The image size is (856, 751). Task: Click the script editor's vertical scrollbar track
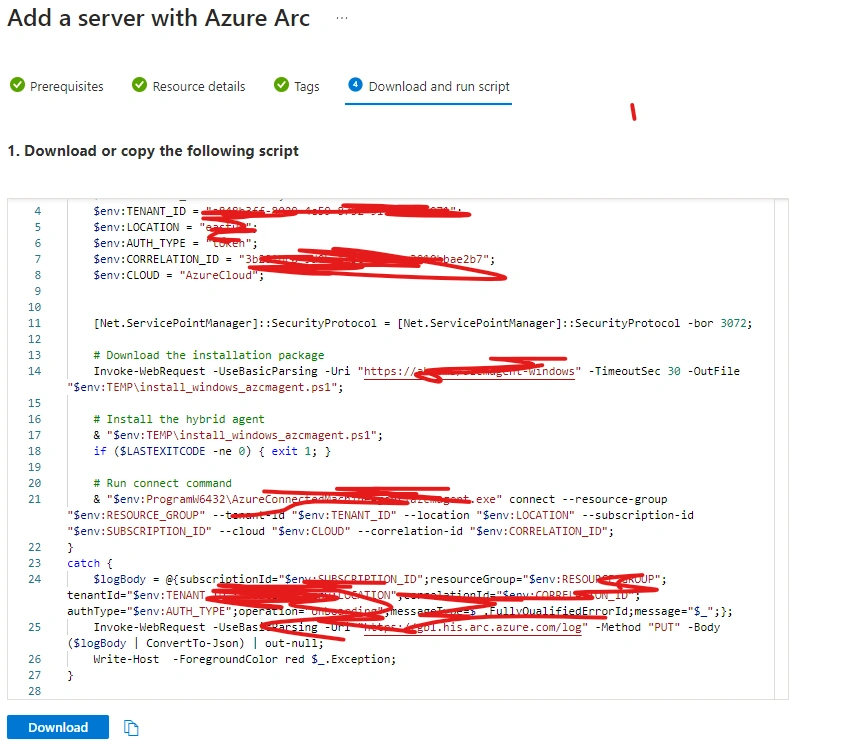coord(781,449)
